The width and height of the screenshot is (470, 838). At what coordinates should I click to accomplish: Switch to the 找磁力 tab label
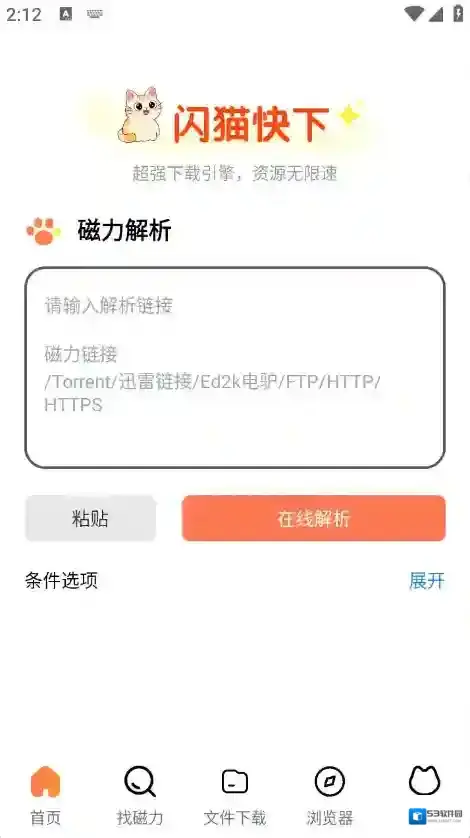pos(140,818)
